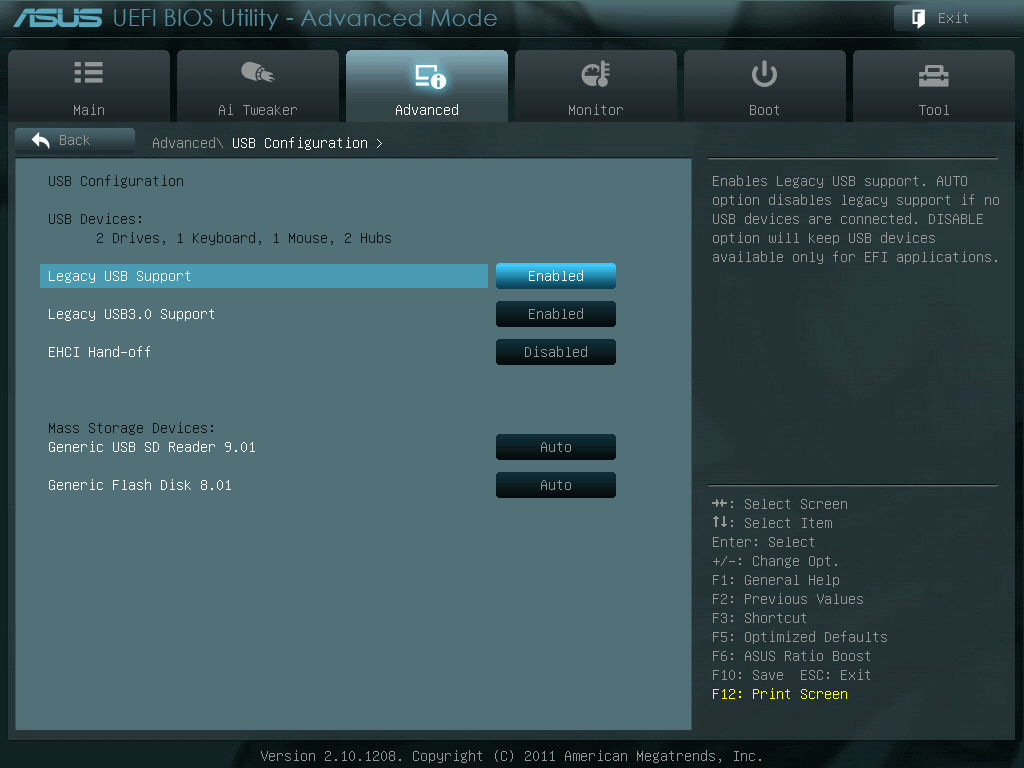This screenshot has width=1024, height=768.
Task: Click the 'F1: General Help' line
Action: pos(776,580)
